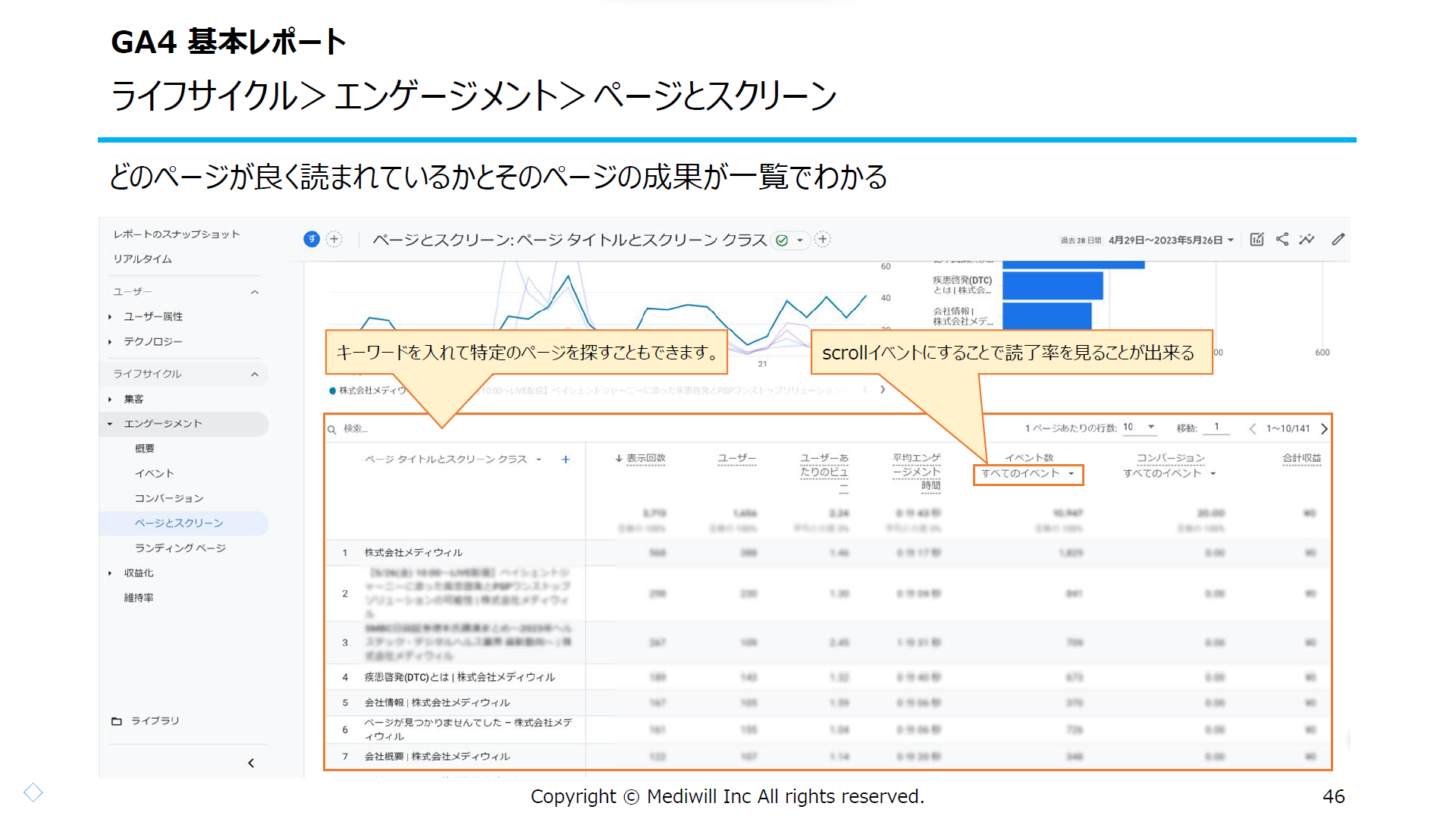Viewport: 1456px width, 819px height.
Task: Click the plus icon after report title
Action: (x=823, y=240)
